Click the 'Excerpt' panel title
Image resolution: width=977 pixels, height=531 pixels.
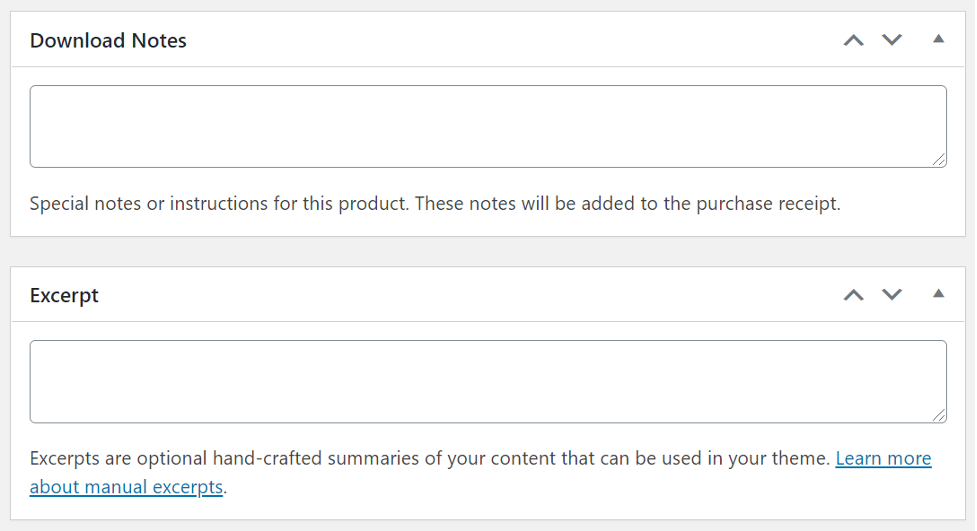(x=64, y=296)
